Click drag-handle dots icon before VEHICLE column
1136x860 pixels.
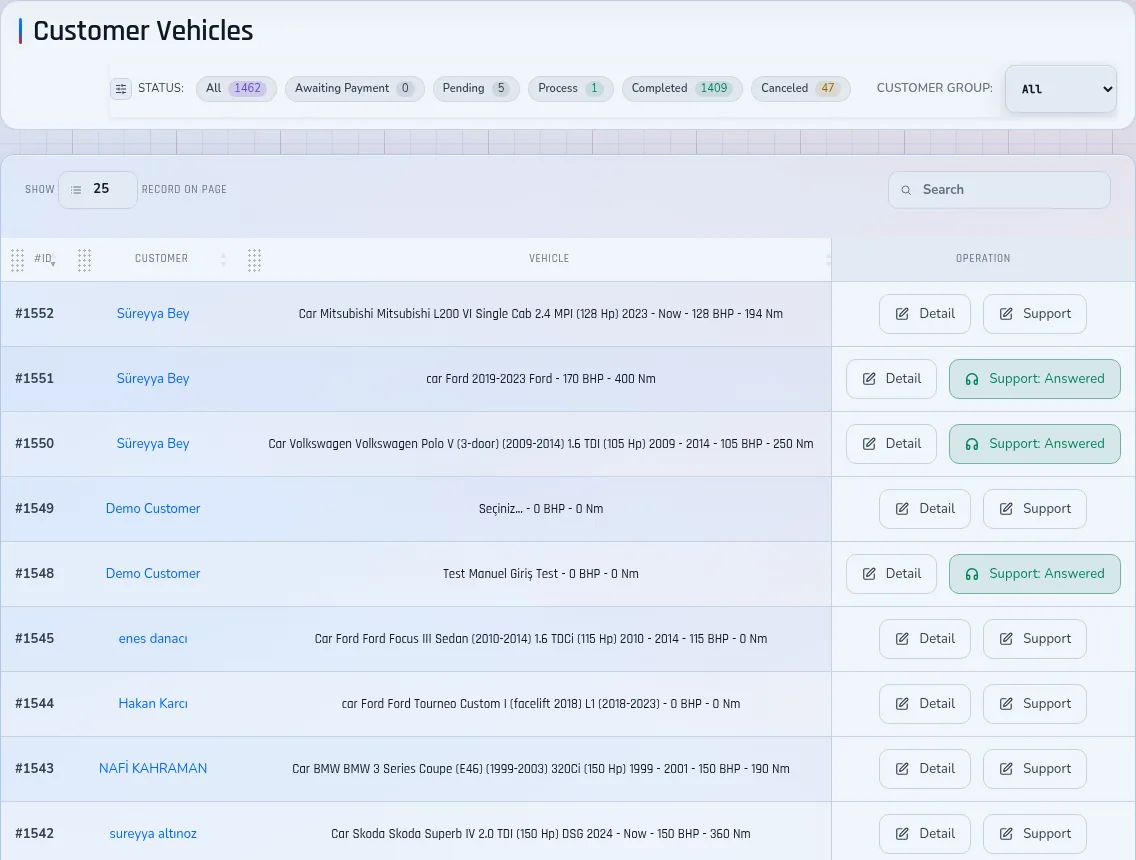[254, 259]
